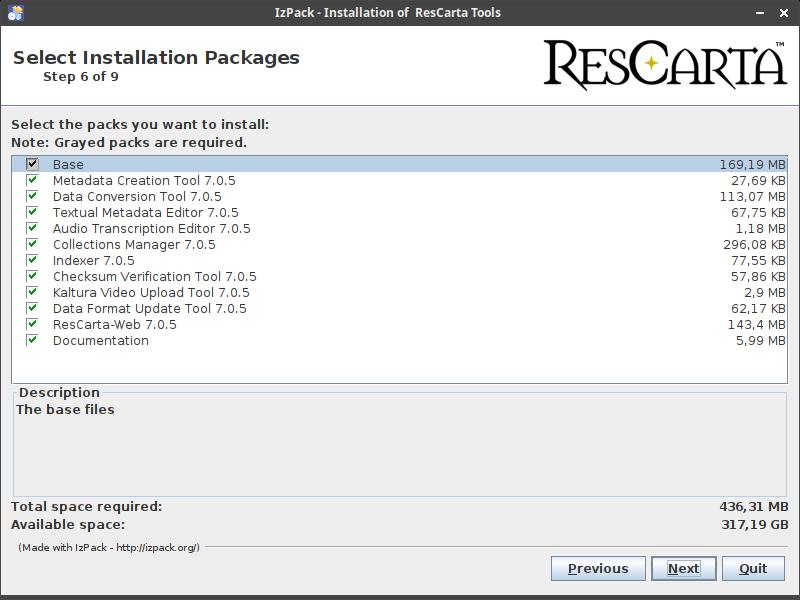
Task: Uncheck Data Format Update Tool 7.0.5
Action: pyautogui.click(x=32, y=308)
